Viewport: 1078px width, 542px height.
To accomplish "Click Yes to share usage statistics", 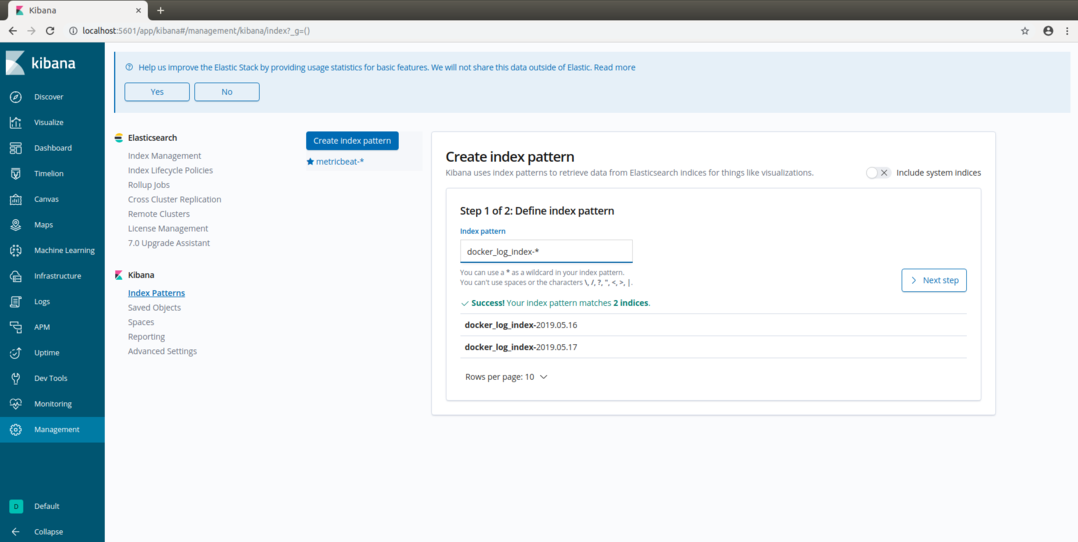I will point(157,92).
